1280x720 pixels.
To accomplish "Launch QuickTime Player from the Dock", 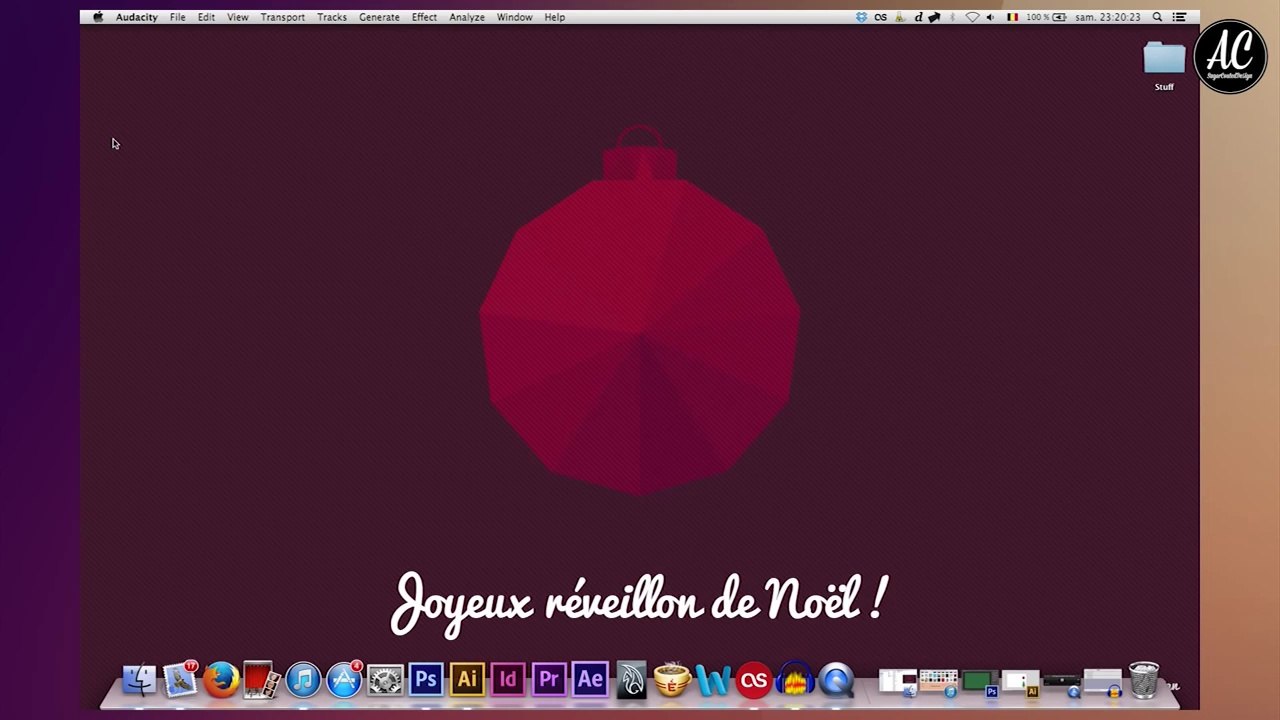I will (836, 680).
